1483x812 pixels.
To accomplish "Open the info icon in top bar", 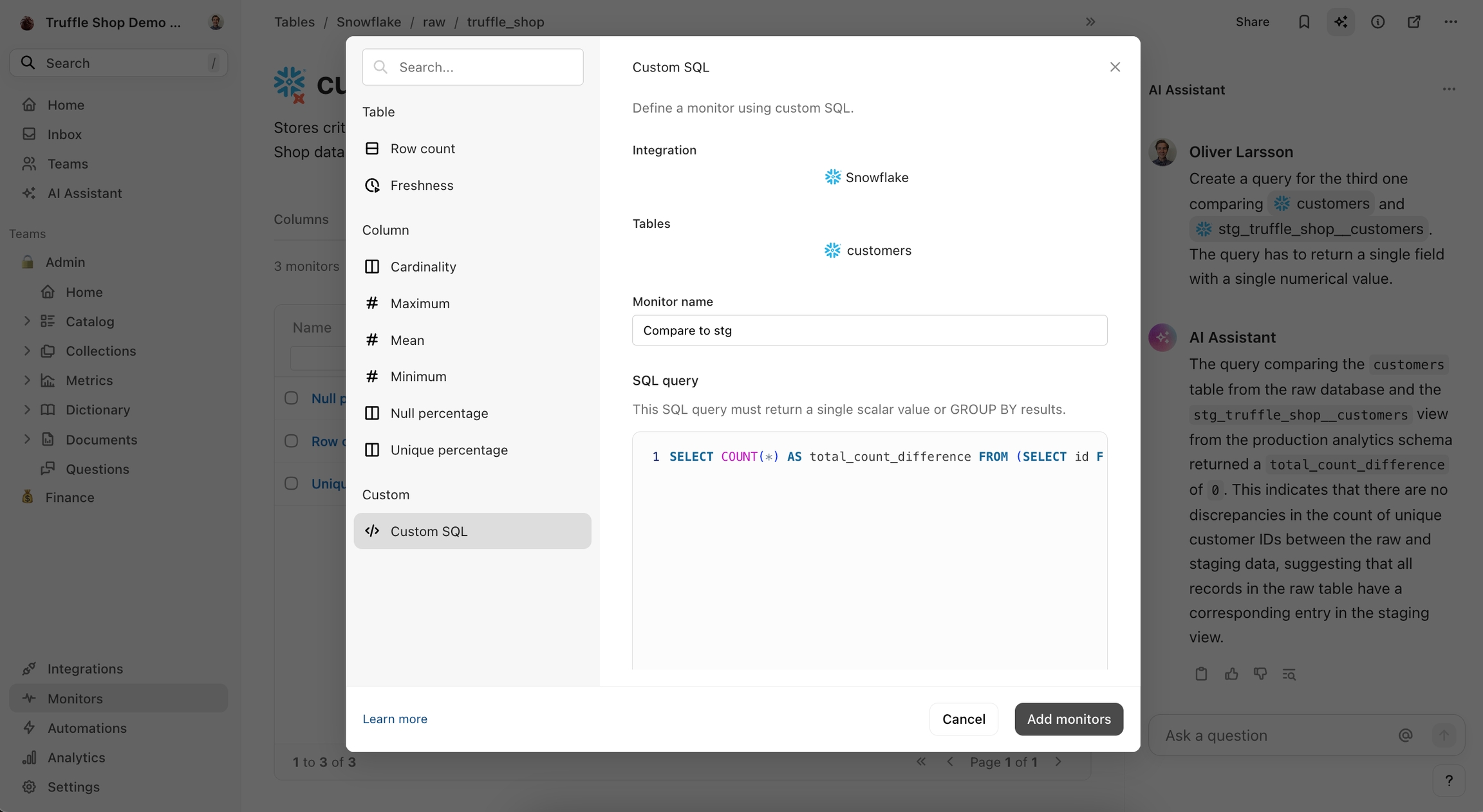I will coord(1377,22).
